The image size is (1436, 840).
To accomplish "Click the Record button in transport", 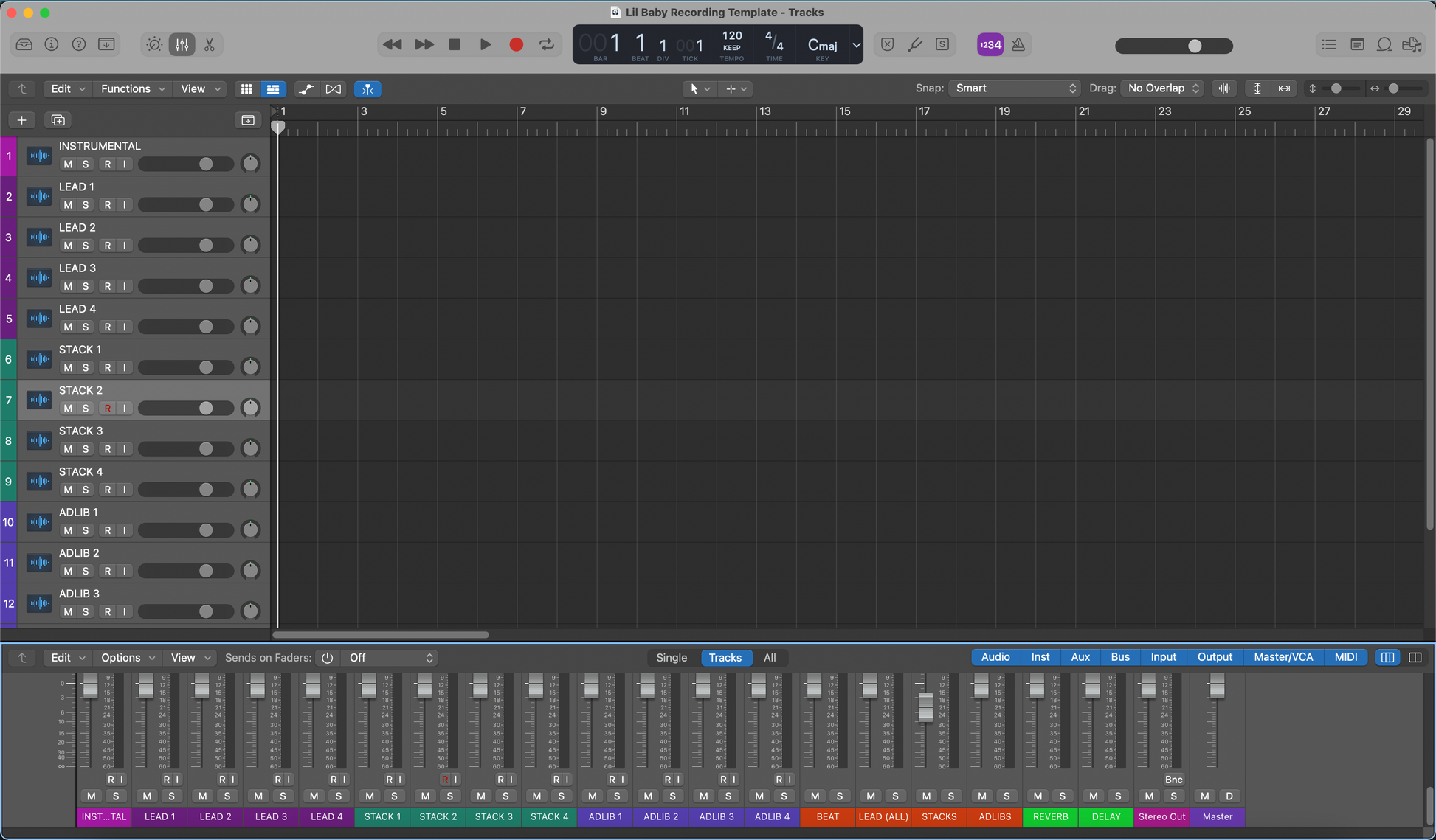I will 516,45.
